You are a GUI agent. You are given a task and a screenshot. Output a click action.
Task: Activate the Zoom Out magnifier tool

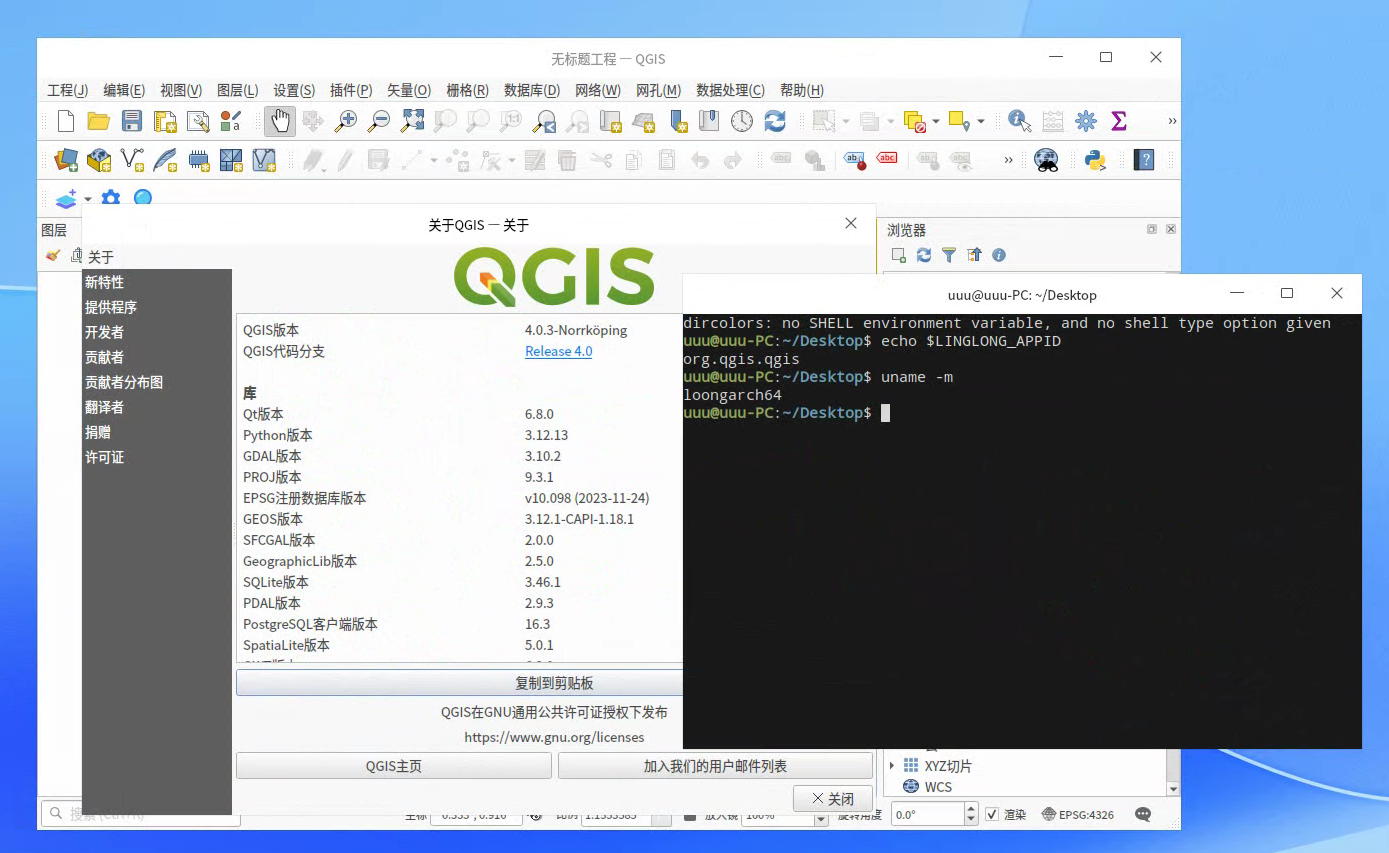379,121
